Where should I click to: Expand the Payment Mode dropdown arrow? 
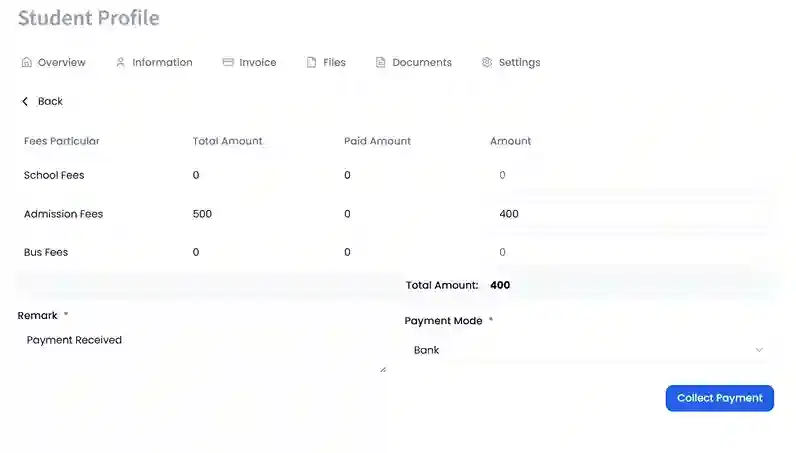[759, 350]
